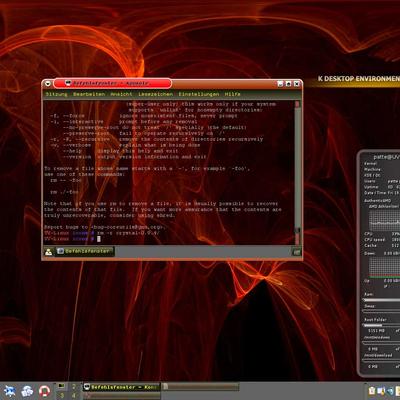
Task: Open the window menu at the titlebar's left end
Action: pos(48,84)
